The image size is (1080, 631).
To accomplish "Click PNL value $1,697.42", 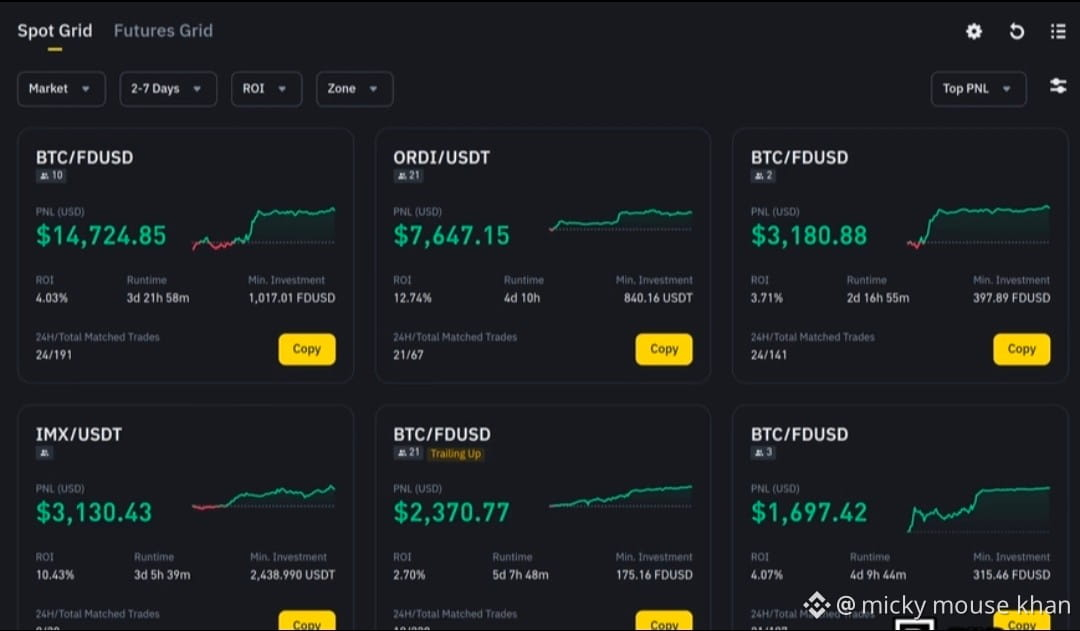I will click(x=809, y=513).
